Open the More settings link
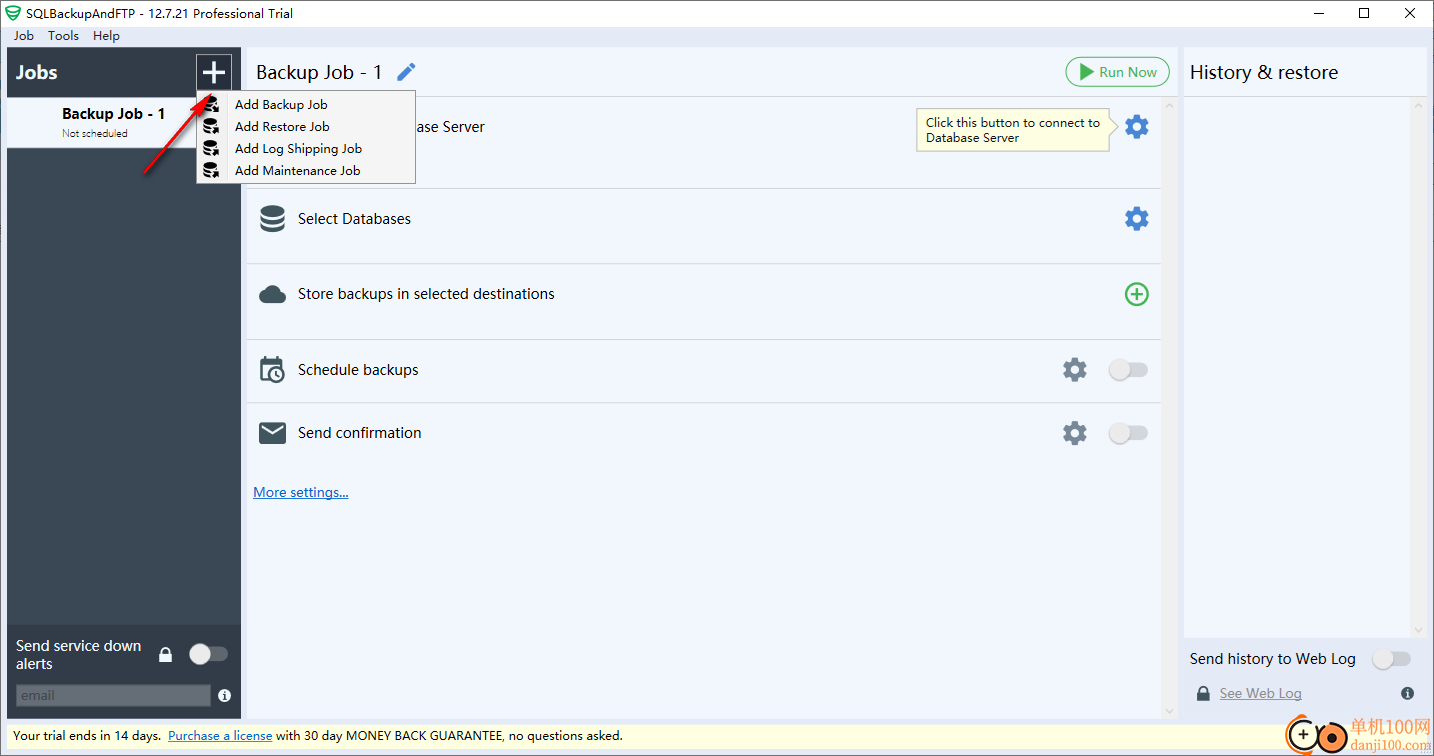This screenshot has width=1434, height=756. [301, 492]
